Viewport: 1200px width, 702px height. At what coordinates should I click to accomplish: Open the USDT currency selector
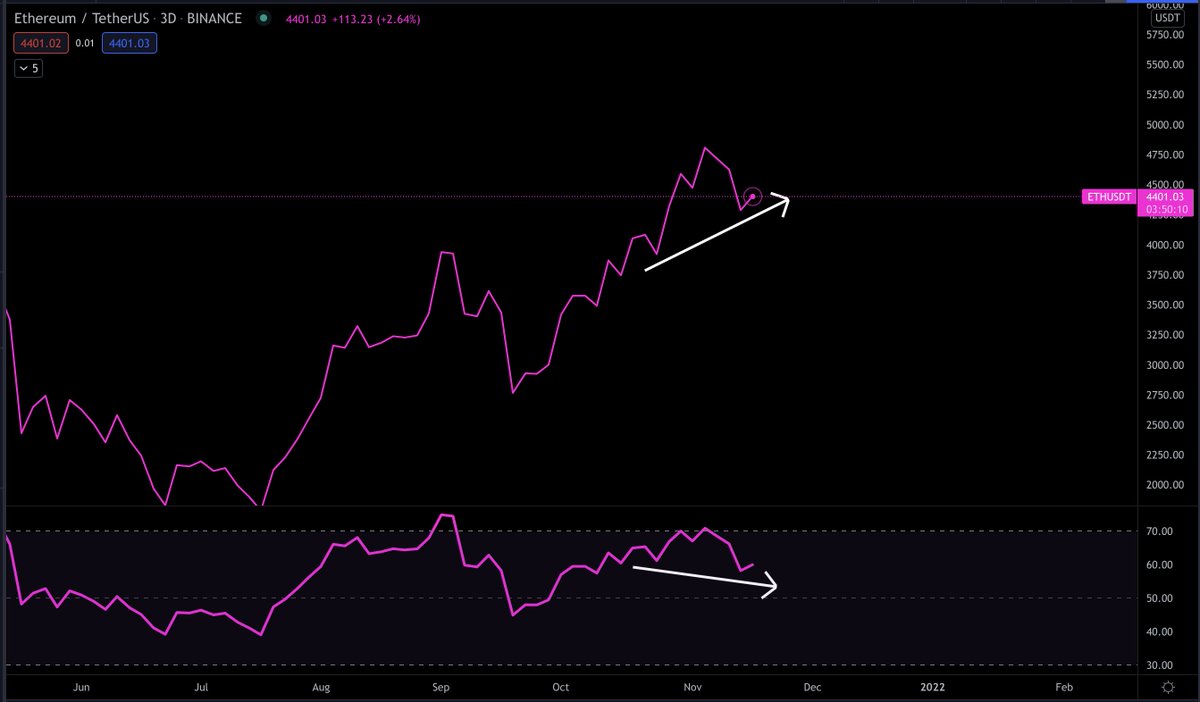click(x=1166, y=17)
